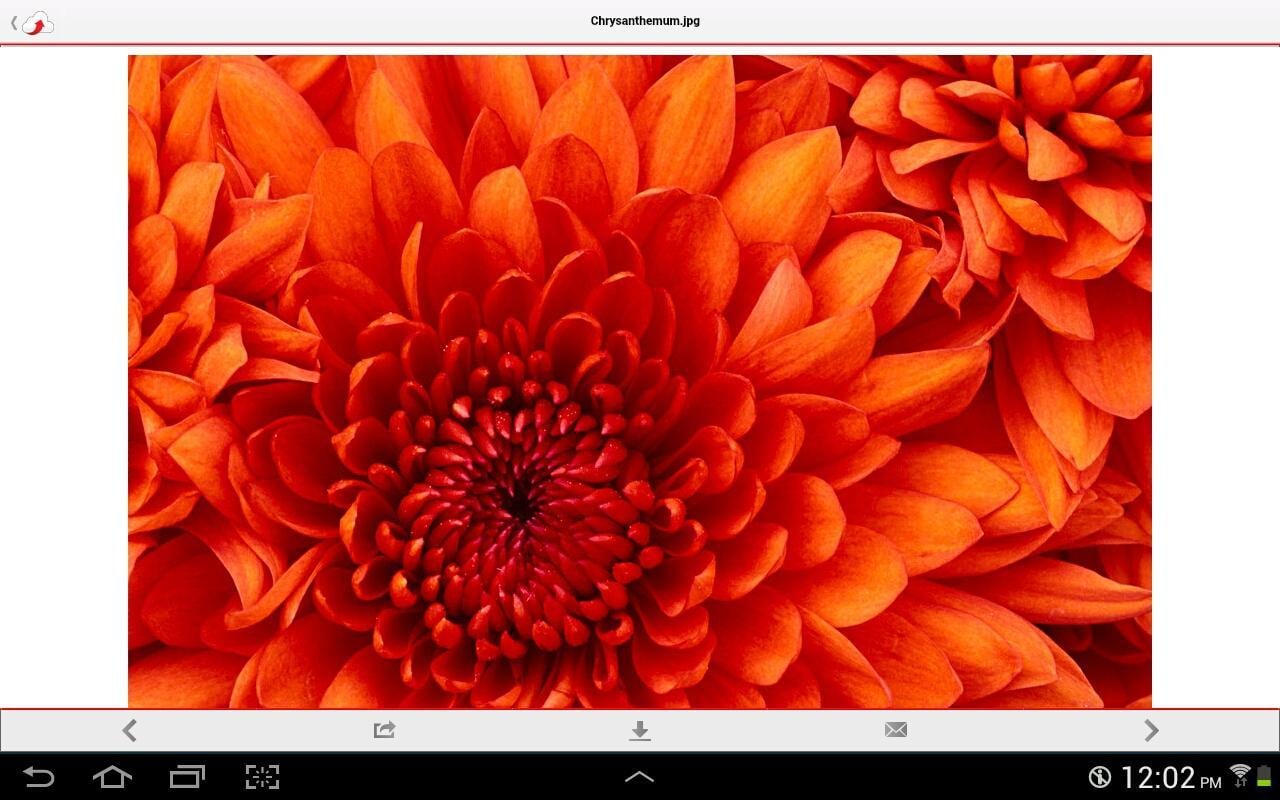
Task: Tap the screenshot capture icon
Action: tap(262, 777)
